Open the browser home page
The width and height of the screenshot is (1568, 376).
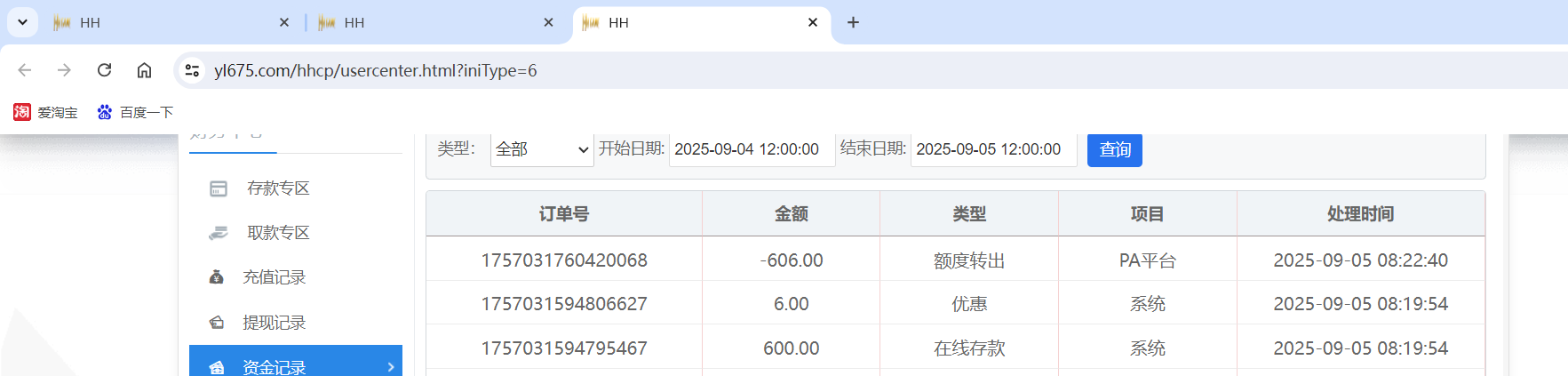point(144,70)
